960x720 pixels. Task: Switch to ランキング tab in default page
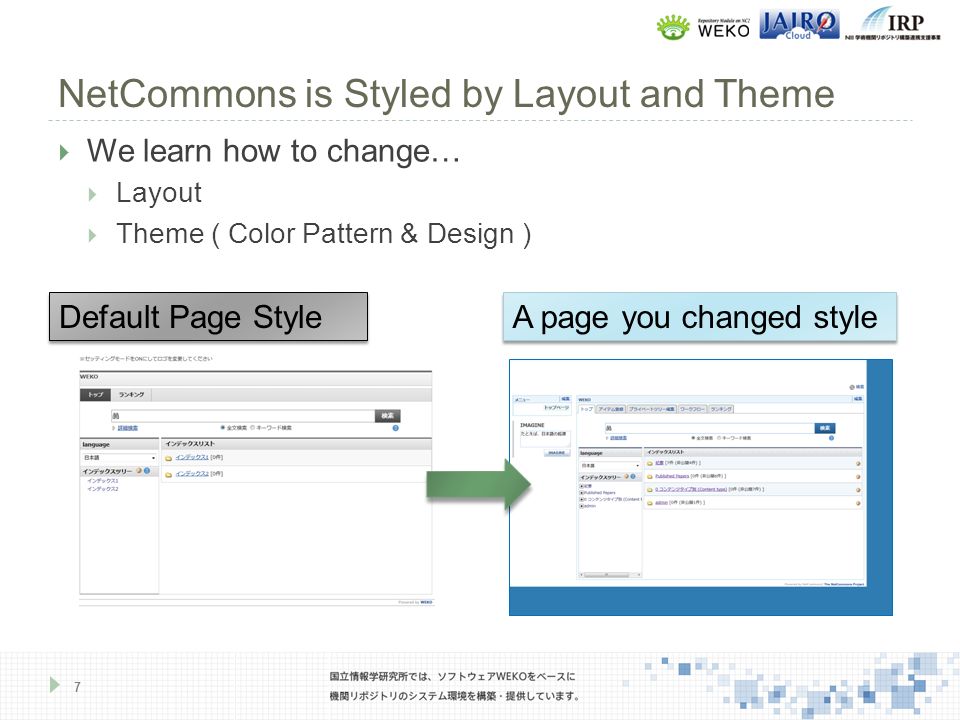(131, 395)
